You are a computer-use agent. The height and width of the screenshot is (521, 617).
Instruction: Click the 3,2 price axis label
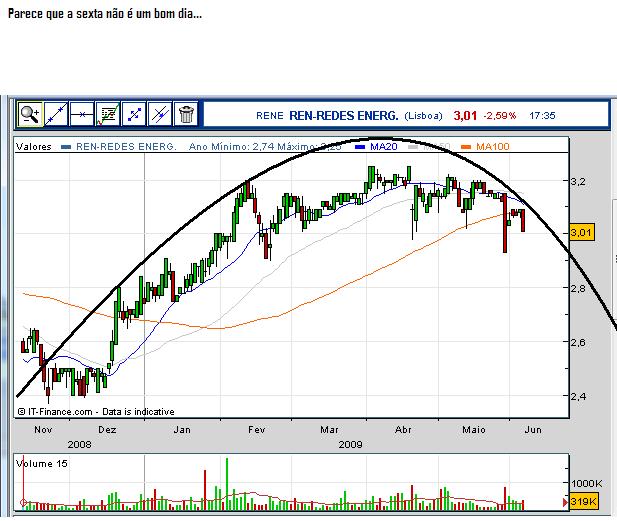click(x=578, y=181)
